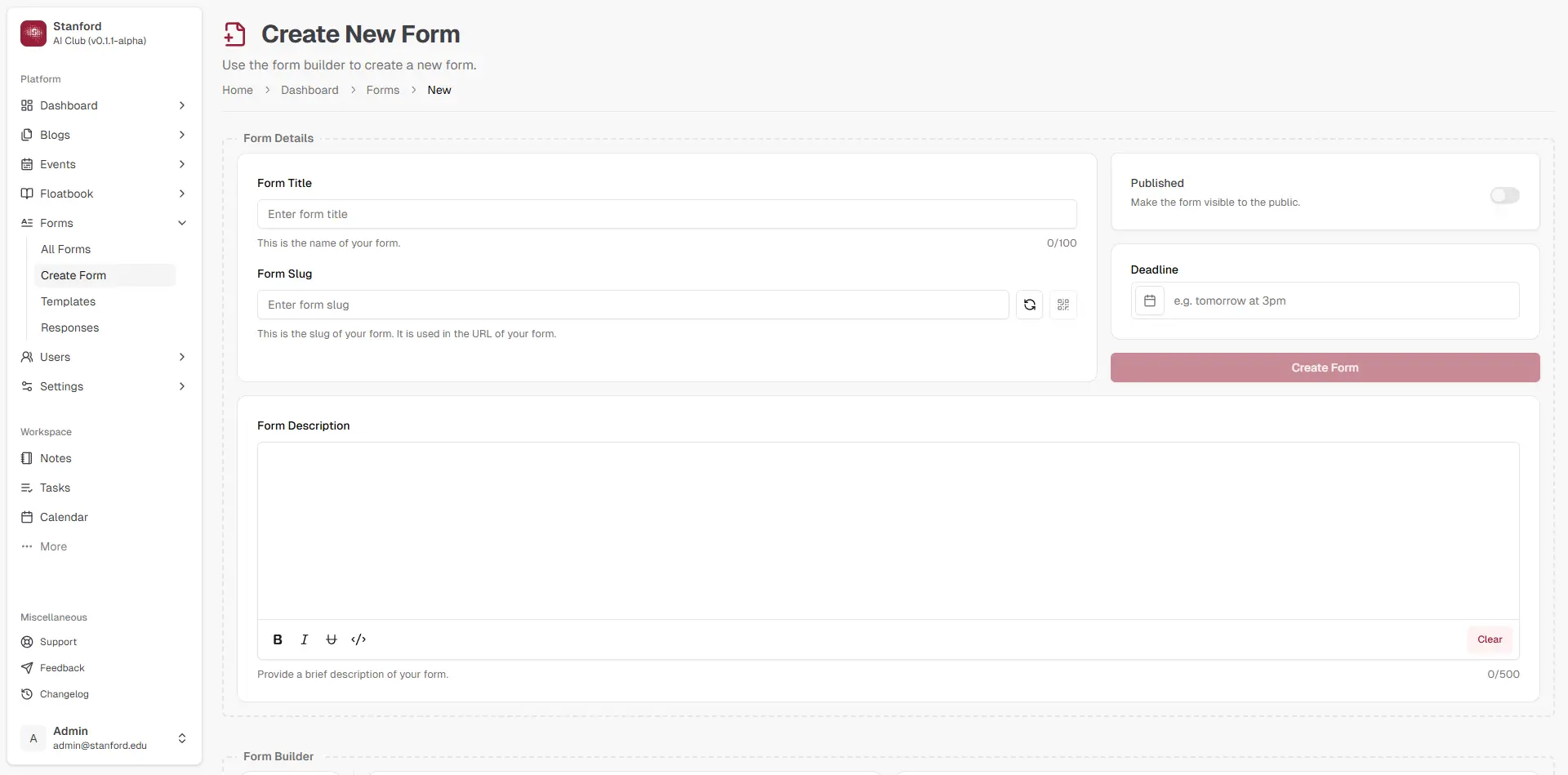The height and width of the screenshot is (775, 1568).
Task: Enable the Published toggle
Action: (x=1504, y=195)
